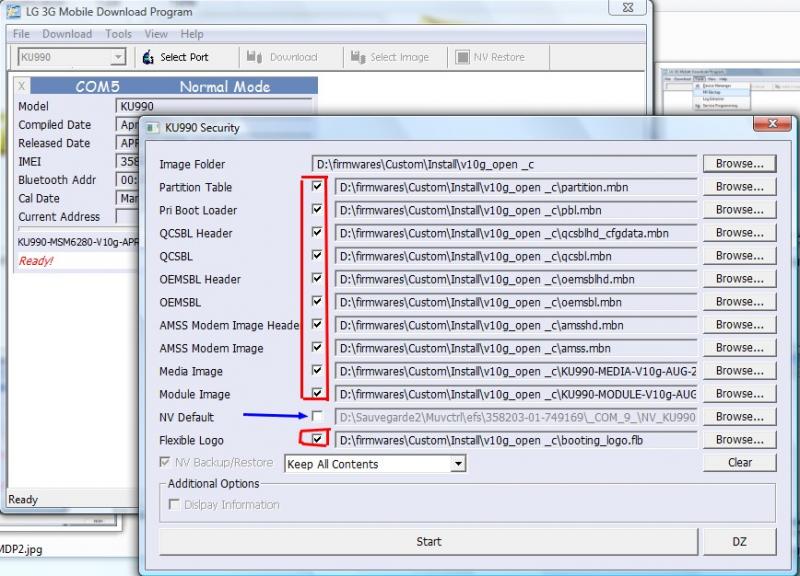Click the Clear button

[739, 462]
